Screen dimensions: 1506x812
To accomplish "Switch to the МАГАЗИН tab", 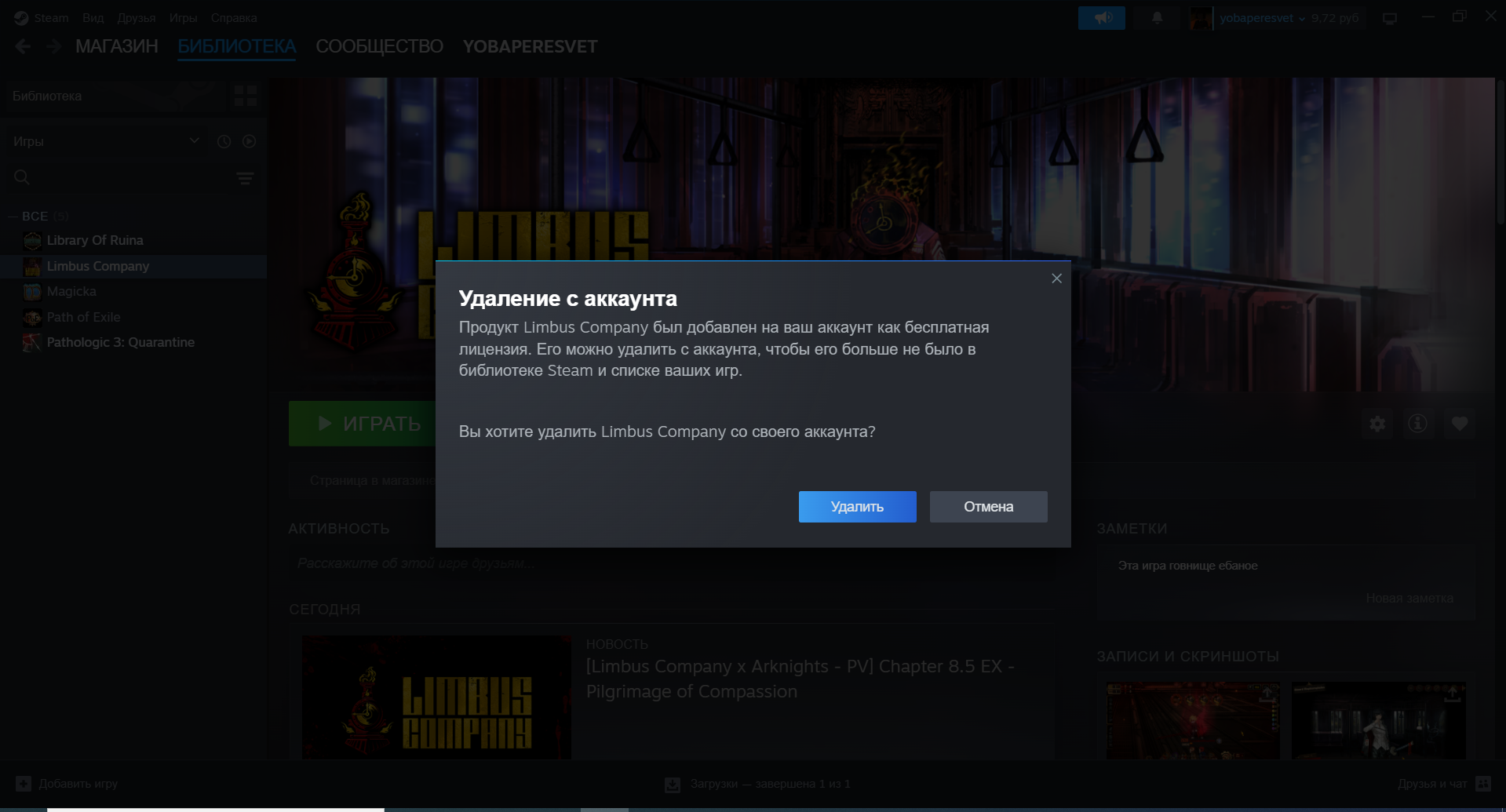I will point(117,47).
